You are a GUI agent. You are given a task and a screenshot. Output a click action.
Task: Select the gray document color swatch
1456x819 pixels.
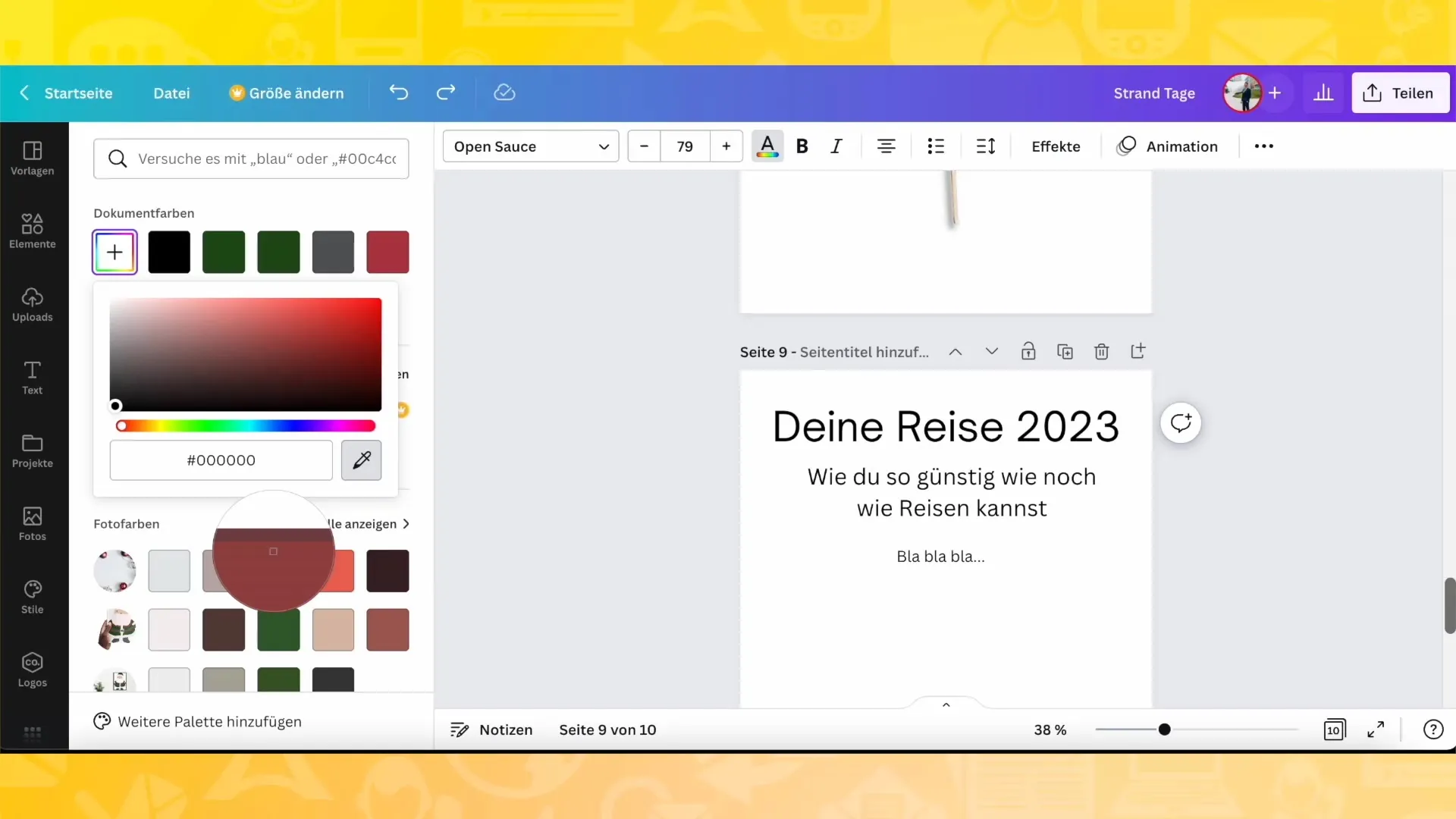click(333, 252)
